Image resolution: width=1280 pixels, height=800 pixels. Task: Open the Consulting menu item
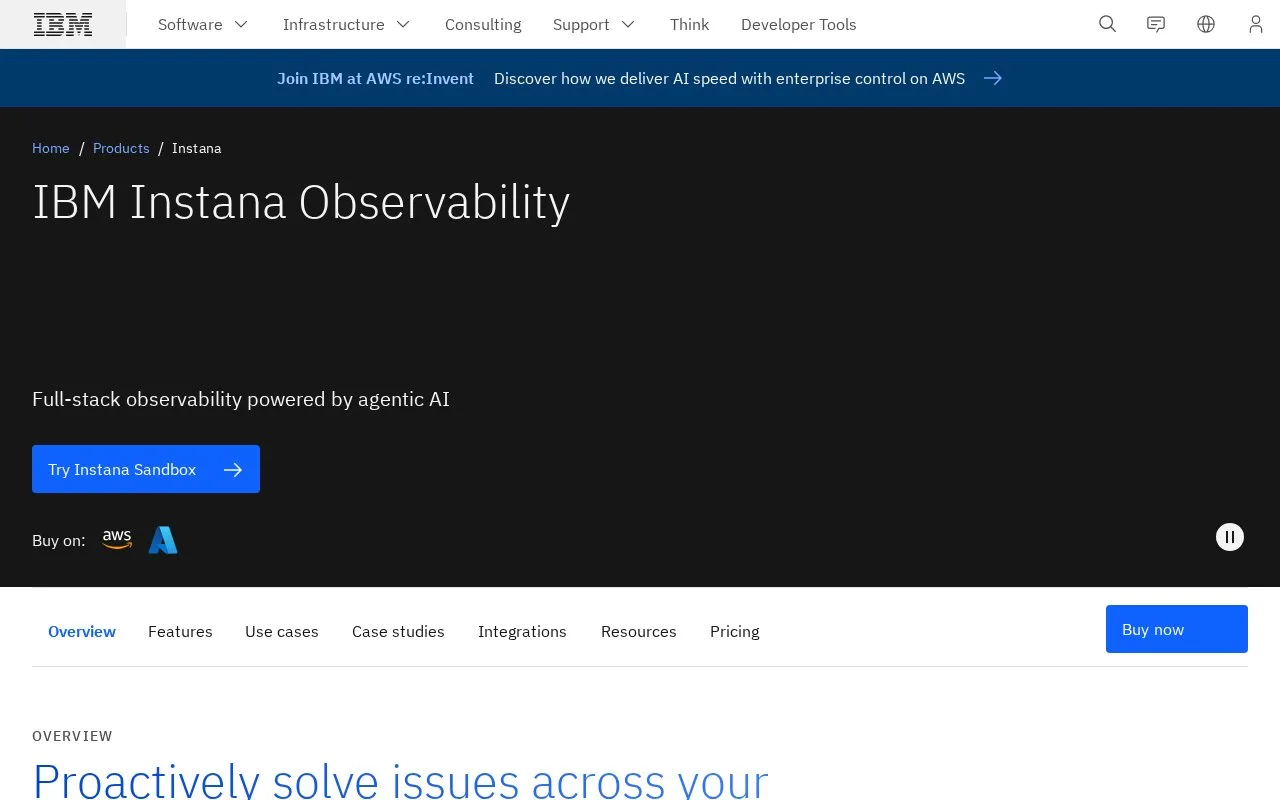(x=483, y=24)
